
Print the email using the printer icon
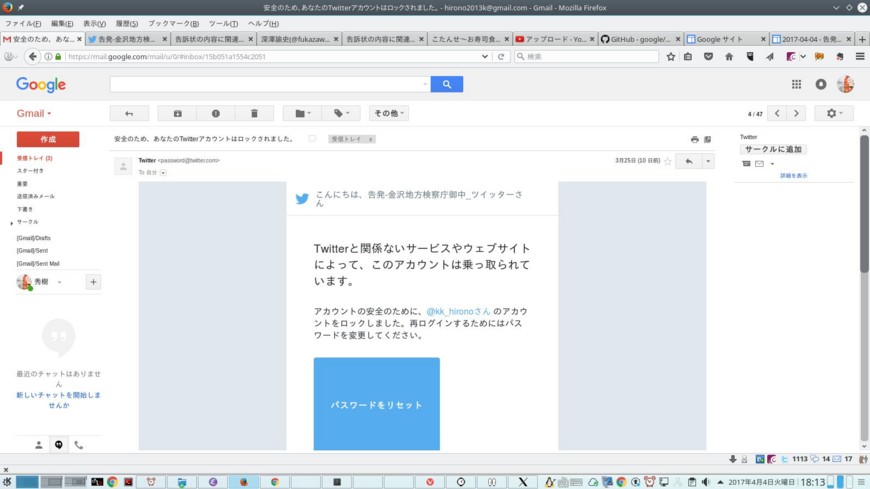[x=695, y=139]
